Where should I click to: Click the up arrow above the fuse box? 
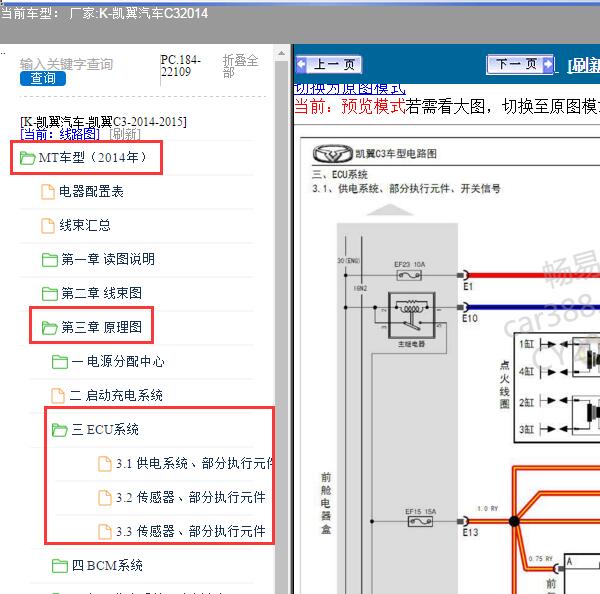(390, 210)
